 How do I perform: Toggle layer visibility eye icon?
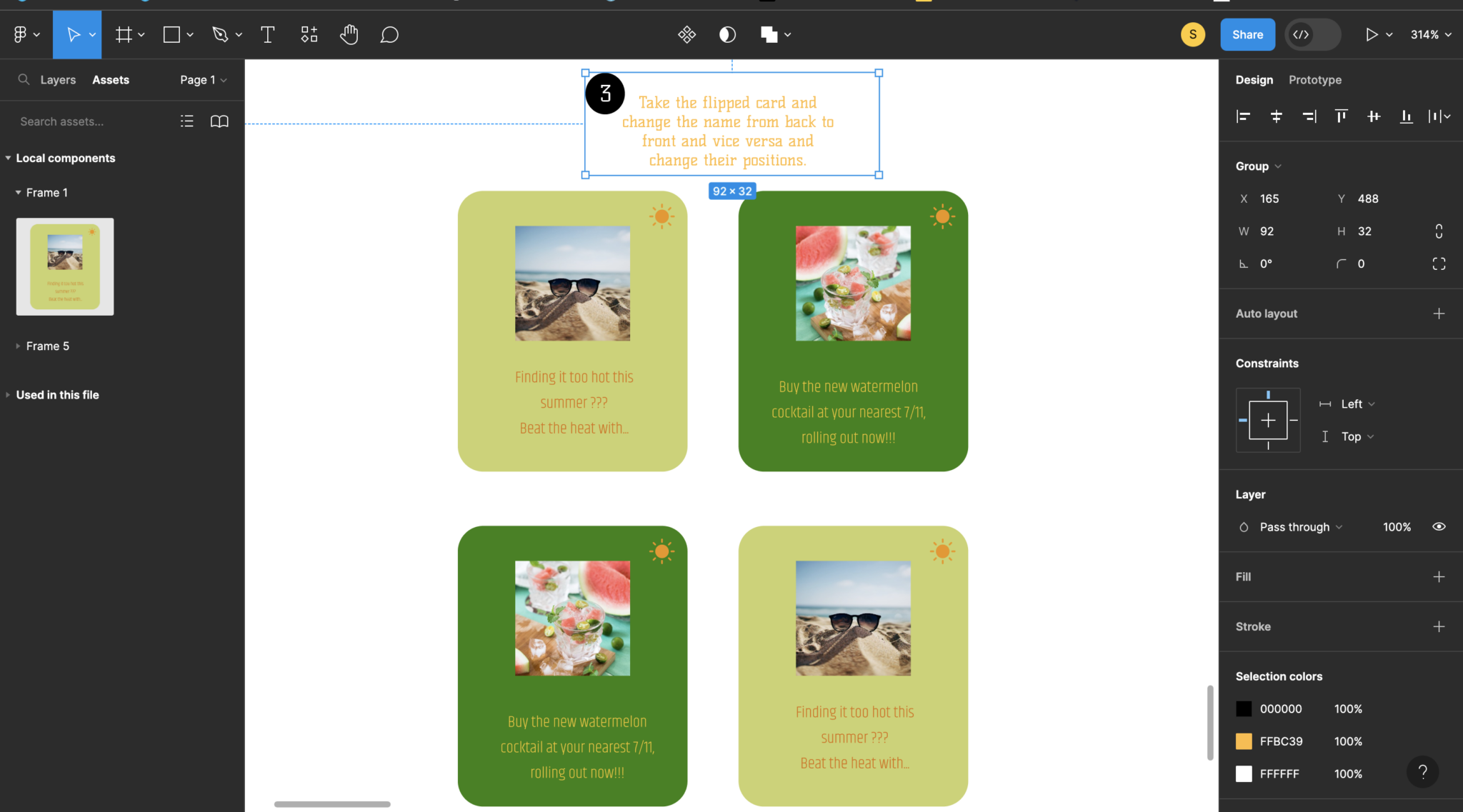(x=1439, y=527)
